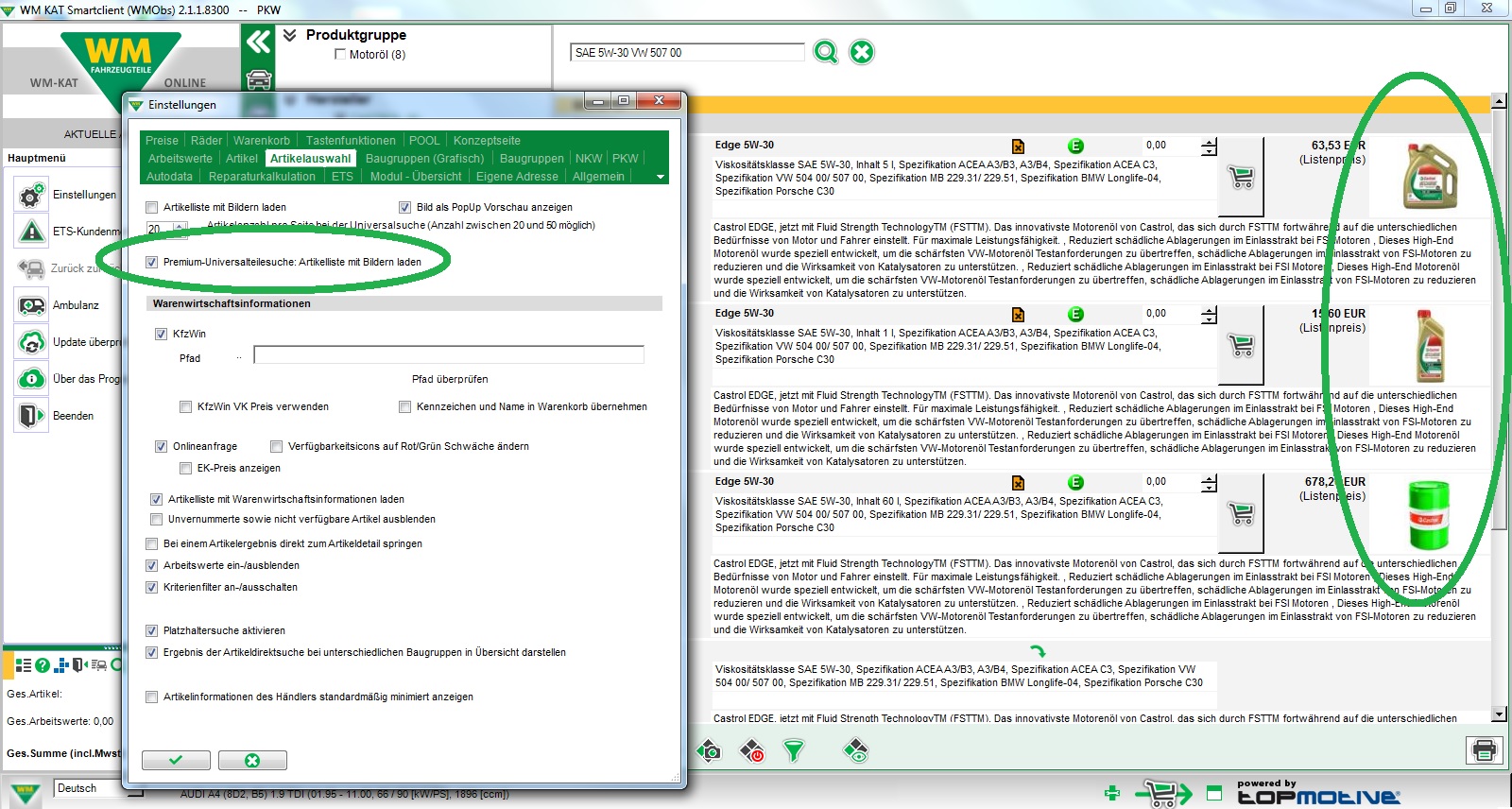This screenshot has height=809, width=1512.
Task: Click the red power diamond icon
Action: pos(752,751)
